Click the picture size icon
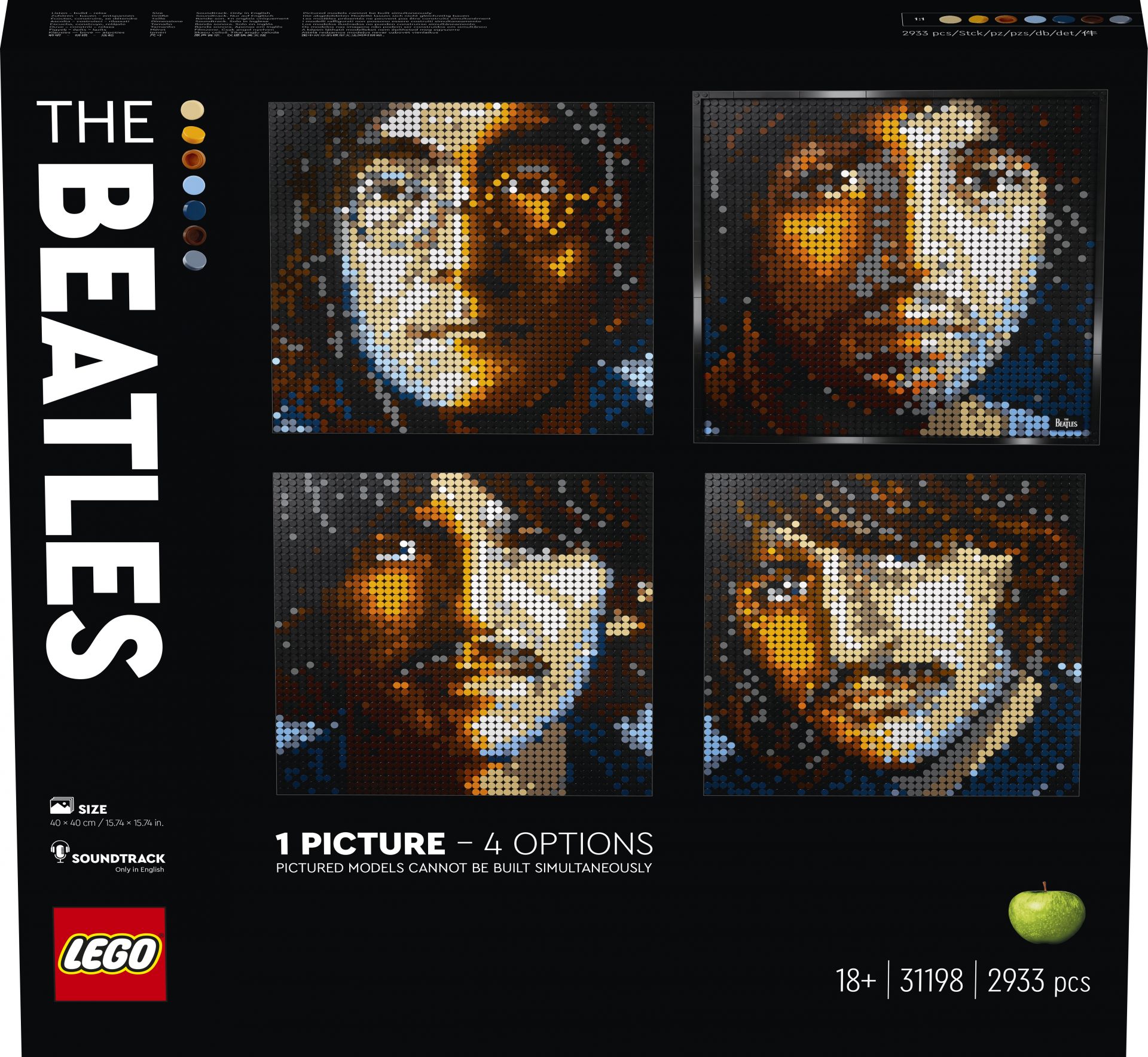This screenshot has height=1057, width=1148. tap(62, 806)
